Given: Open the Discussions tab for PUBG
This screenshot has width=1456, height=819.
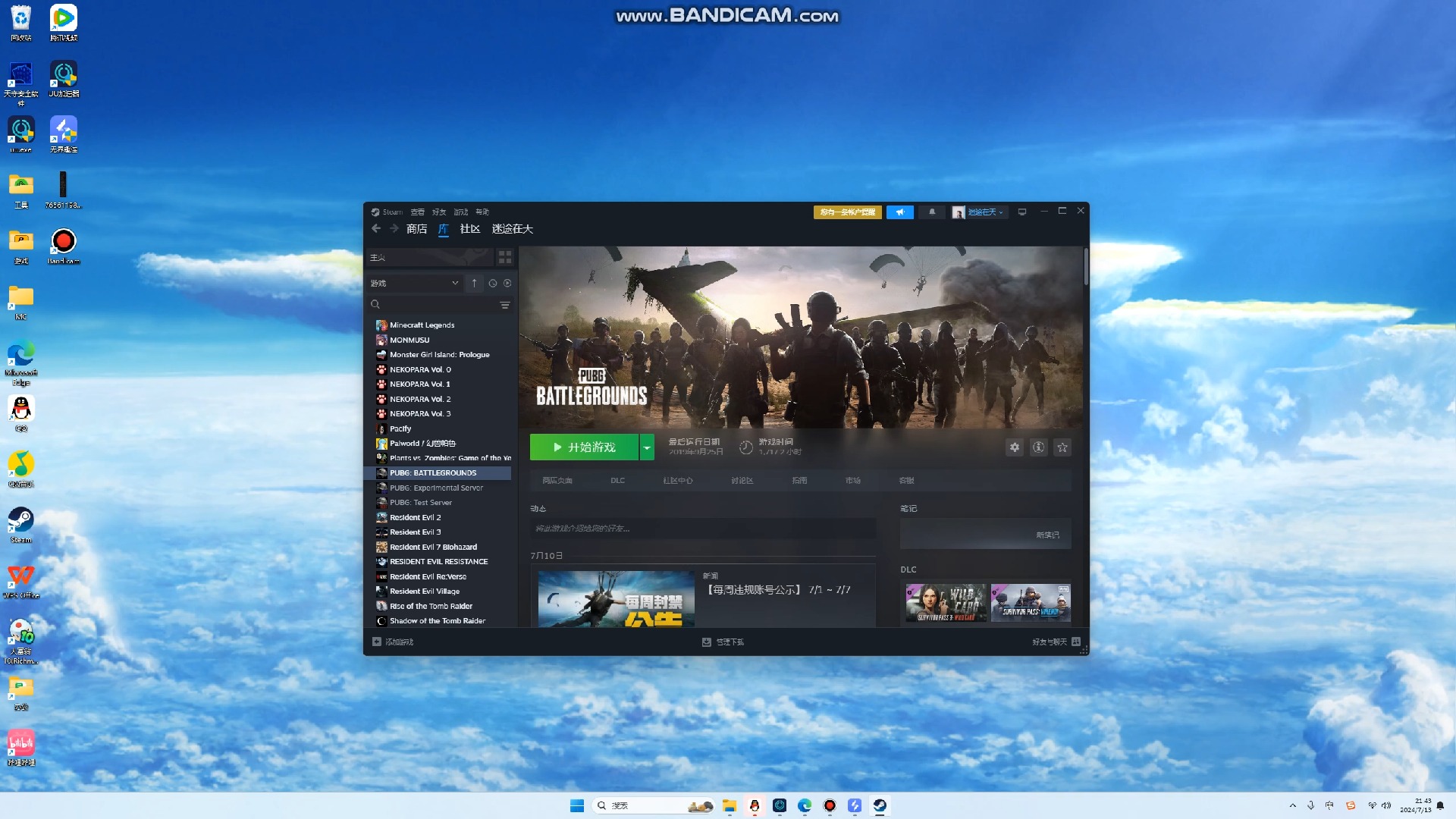Looking at the screenshot, I should point(742,481).
